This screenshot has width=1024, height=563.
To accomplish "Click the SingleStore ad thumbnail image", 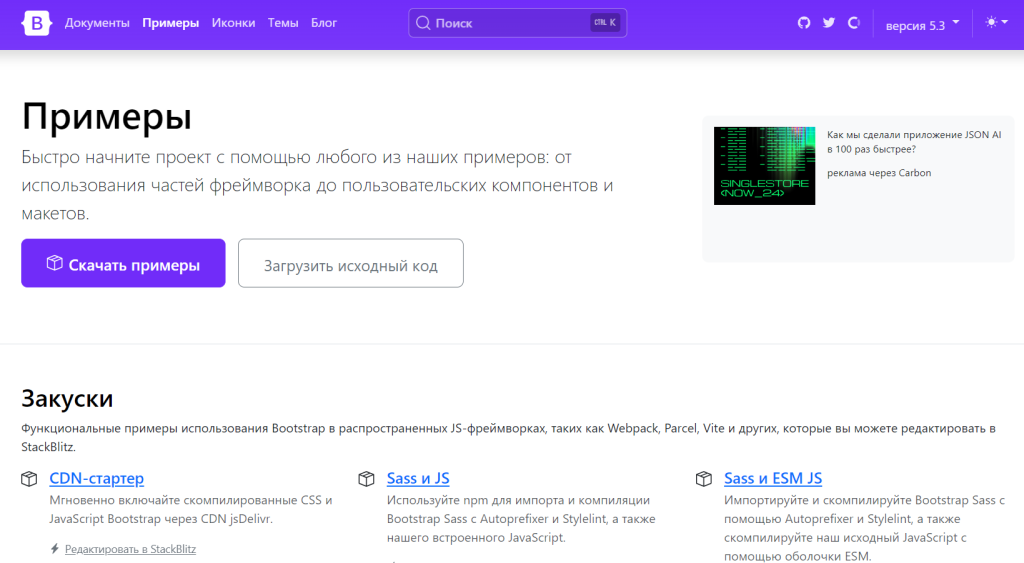I will point(764,166).
